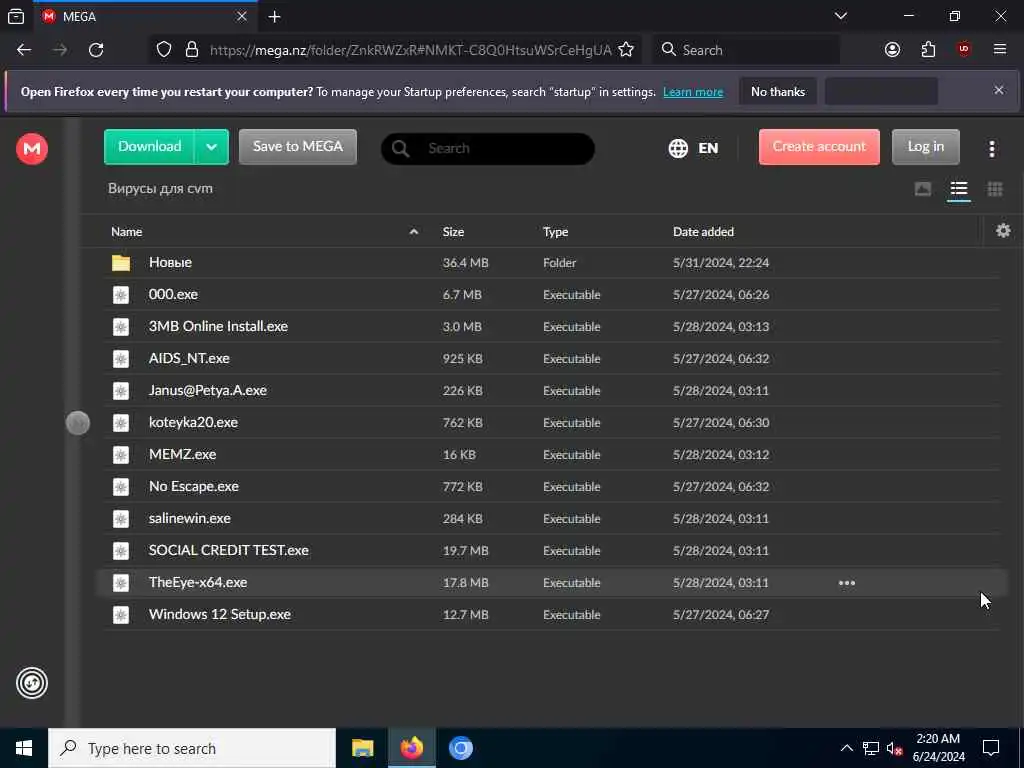
Task: Open the context menu dots for TheEye-x64.exe
Action: click(846, 583)
